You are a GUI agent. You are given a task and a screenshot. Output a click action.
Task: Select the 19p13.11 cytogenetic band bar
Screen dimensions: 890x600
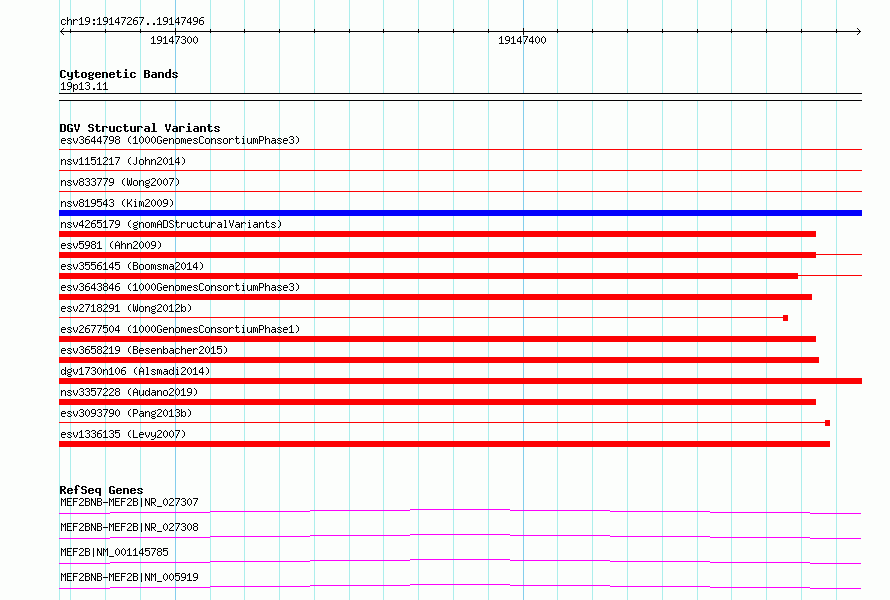460,97
